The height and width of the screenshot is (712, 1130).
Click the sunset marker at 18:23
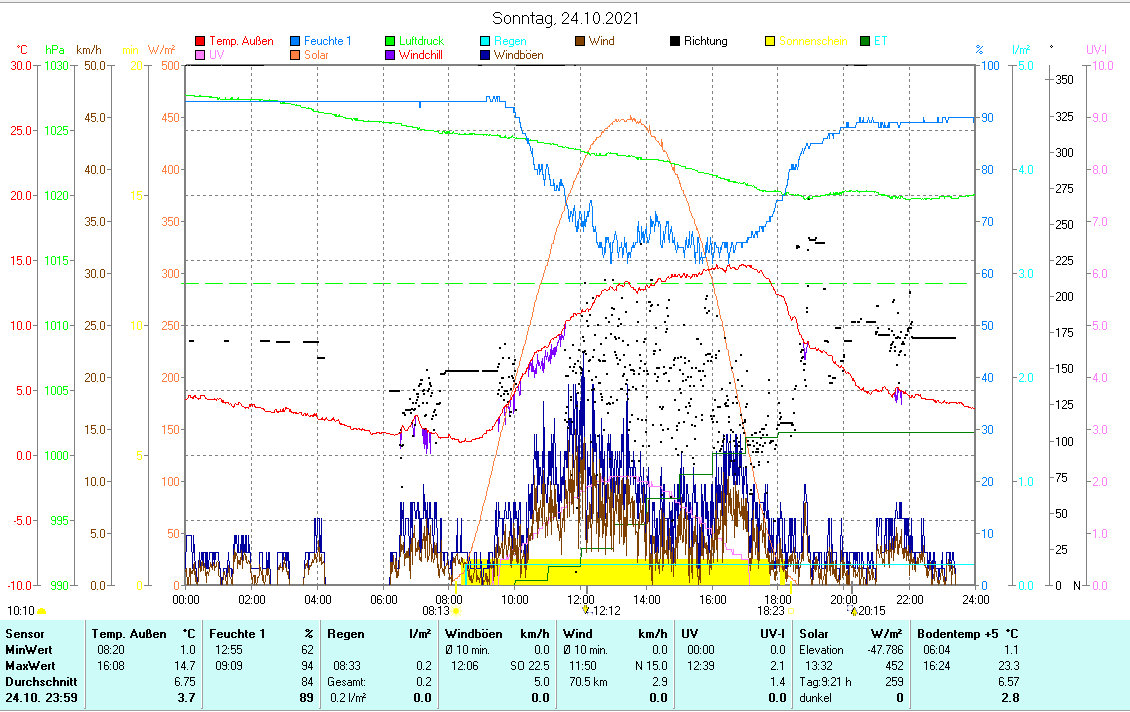[x=790, y=609]
